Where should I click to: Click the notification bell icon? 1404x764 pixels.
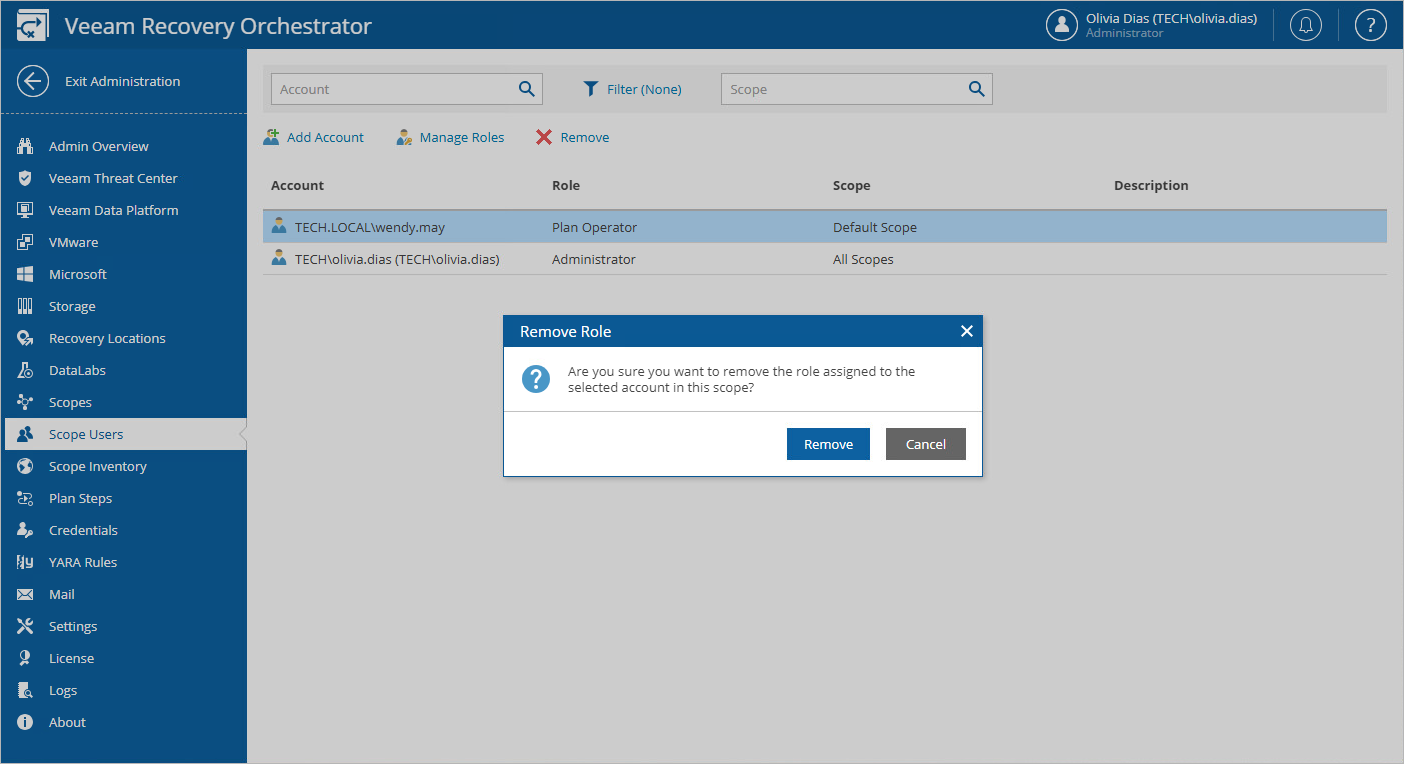pyautogui.click(x=1305, y=25)
